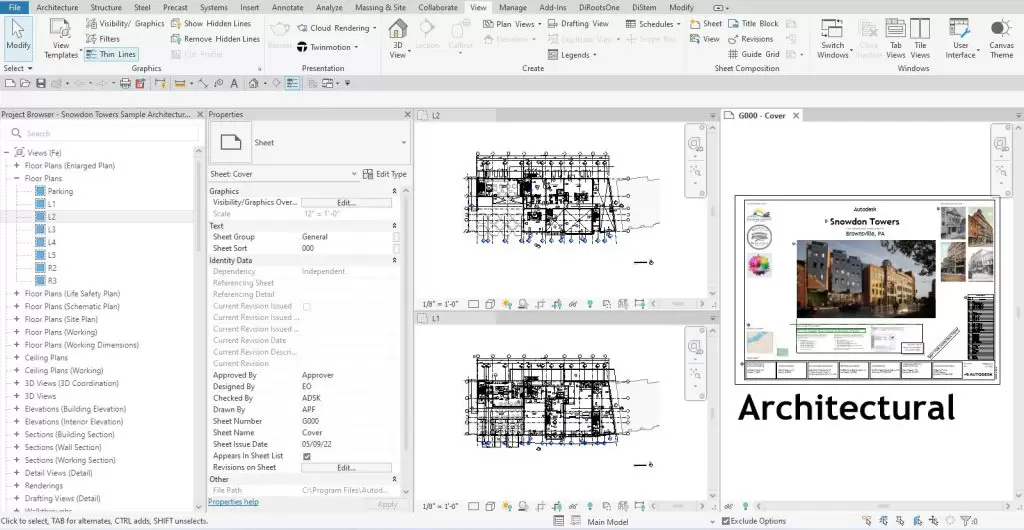
Task: Switch to the Annotate ribbon tab
Action: point(287,7)
